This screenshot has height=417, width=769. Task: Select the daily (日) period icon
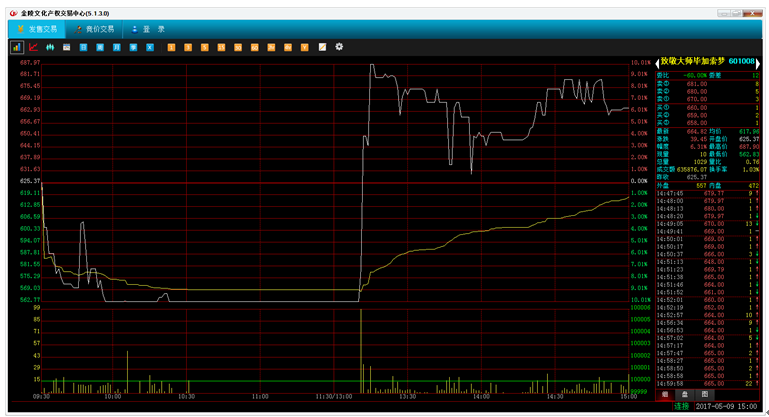pos(83,47)
